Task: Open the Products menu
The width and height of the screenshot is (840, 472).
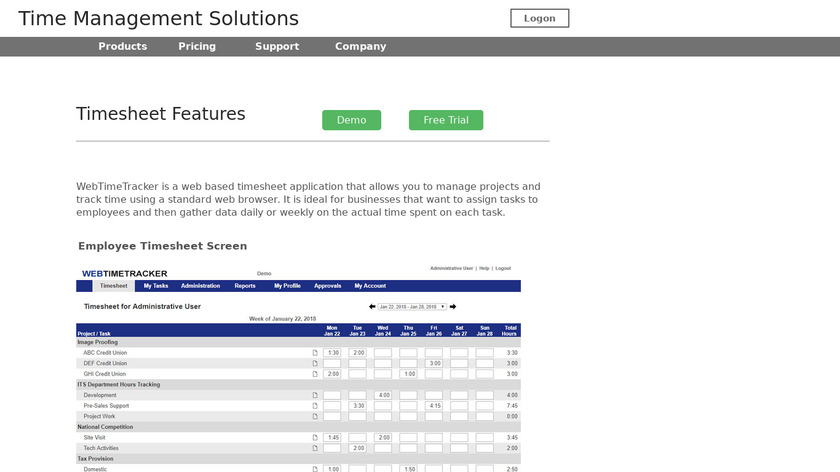Action: pos(122,47)
